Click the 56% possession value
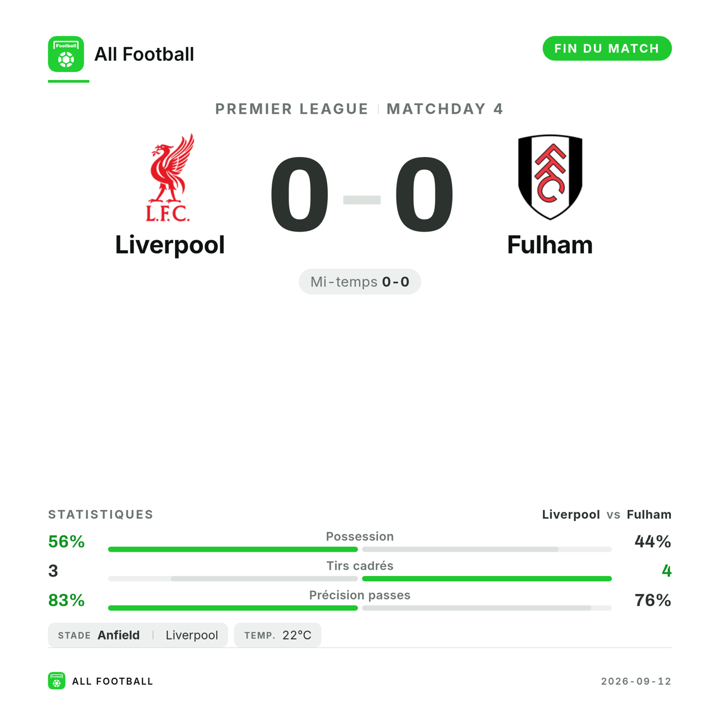Image resolution: width=720 pixels, height=720 pixels. pos(66,541)
